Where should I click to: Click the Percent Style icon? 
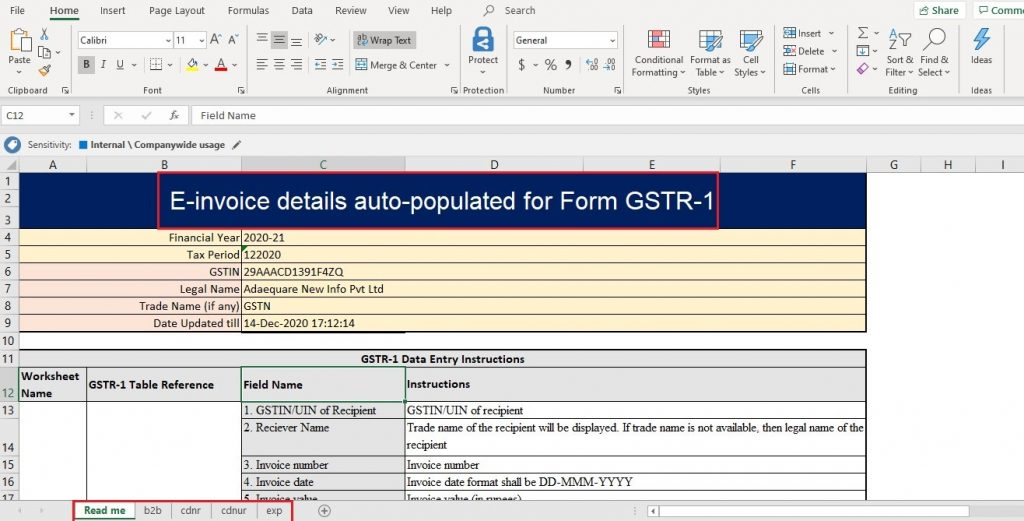click(550, 65)
